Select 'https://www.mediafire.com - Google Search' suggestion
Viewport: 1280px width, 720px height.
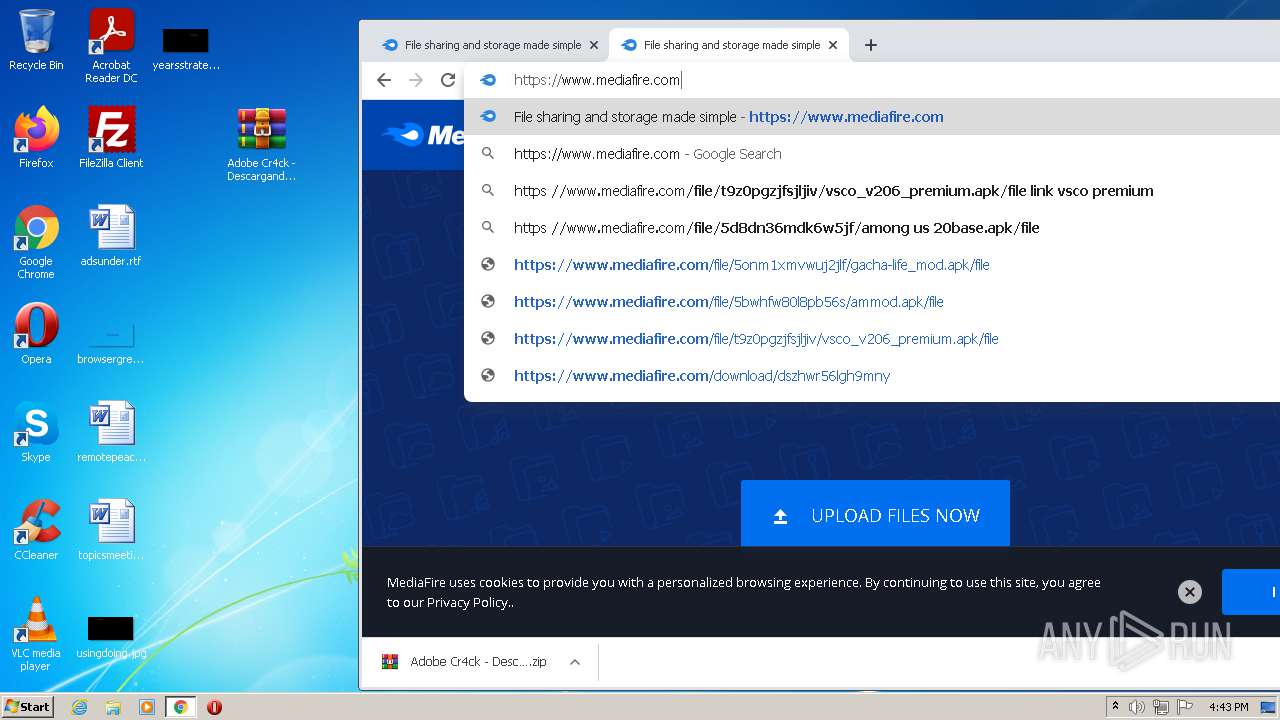click(x=872, y=154)
